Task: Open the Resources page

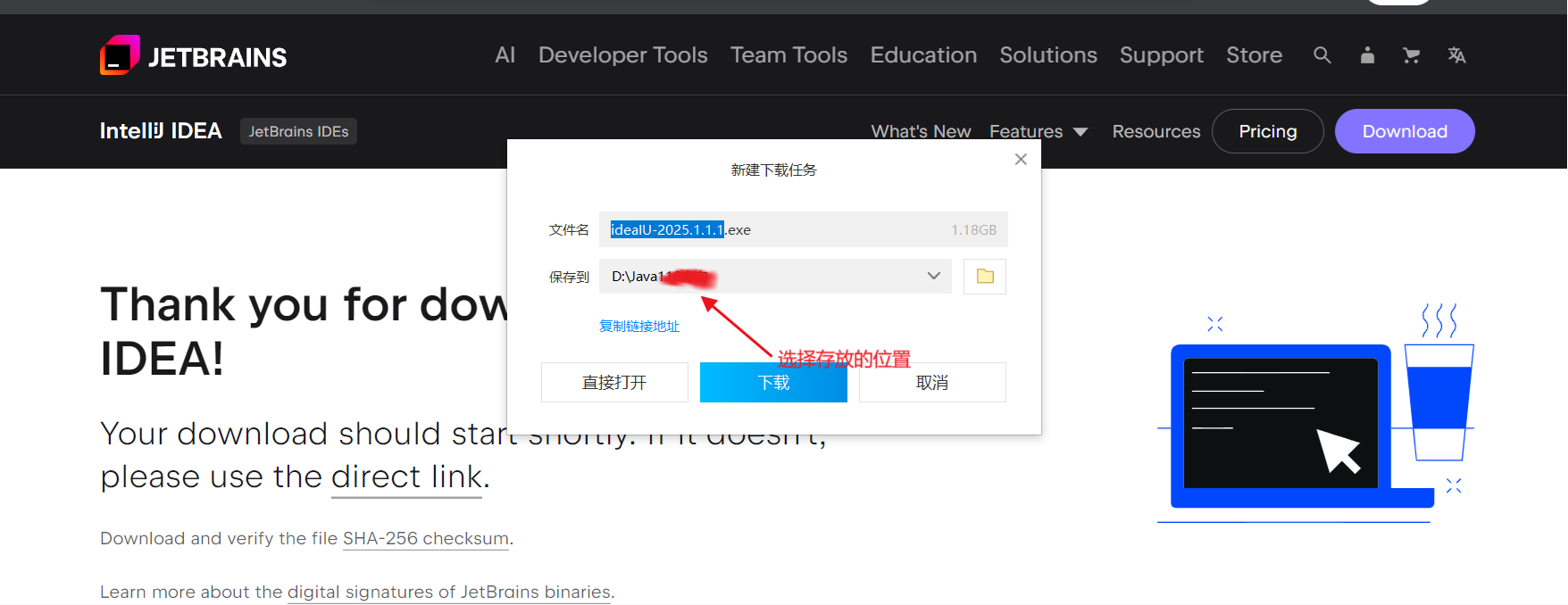Action: click(1156, 131)
